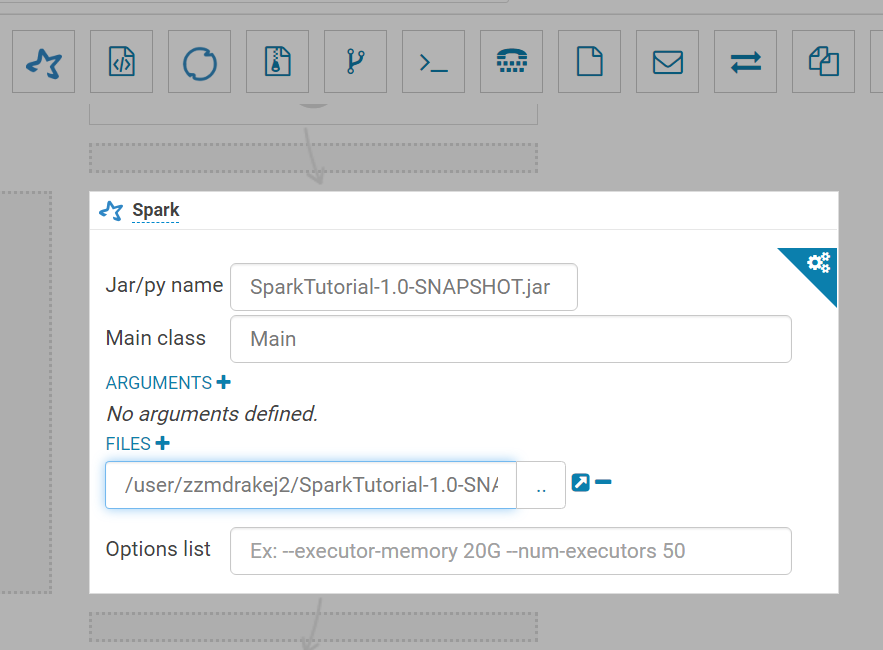Edit the file path input field
The height and width of the screenshot is (650, 883).
click(x=311, y=485)
